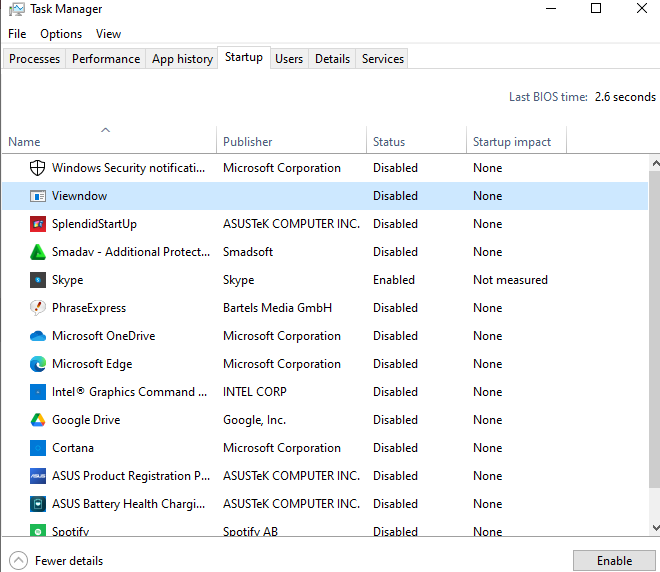Click the INTEL CORP publisher cell
This screenshot has height=572, width=660.
pyautogui.click(x=255, y=392)
